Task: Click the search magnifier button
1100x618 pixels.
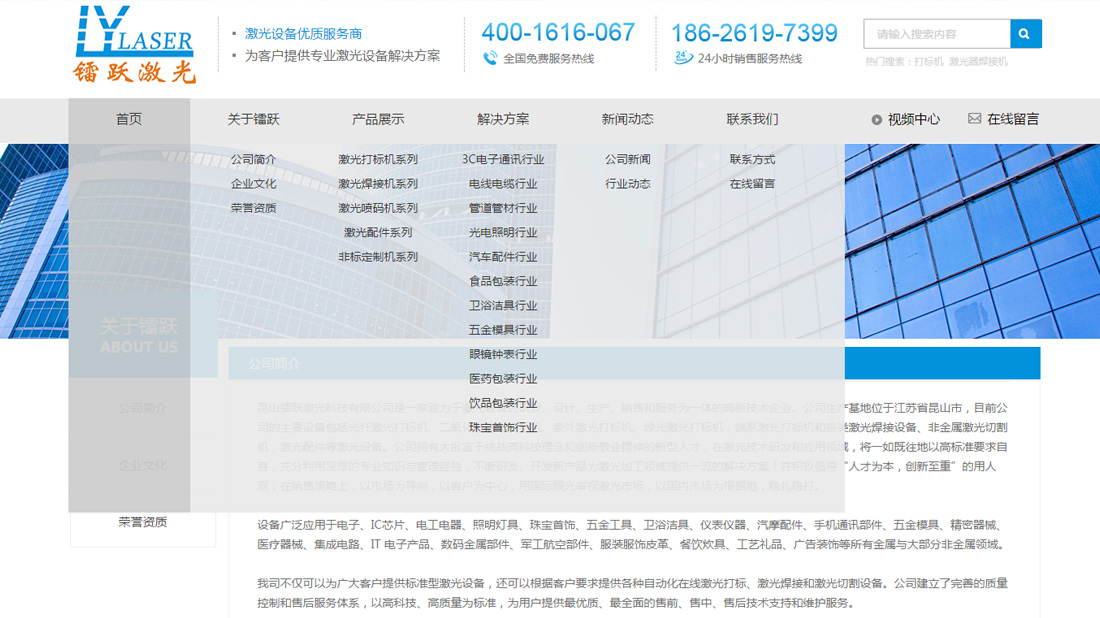Action: 1025,33
